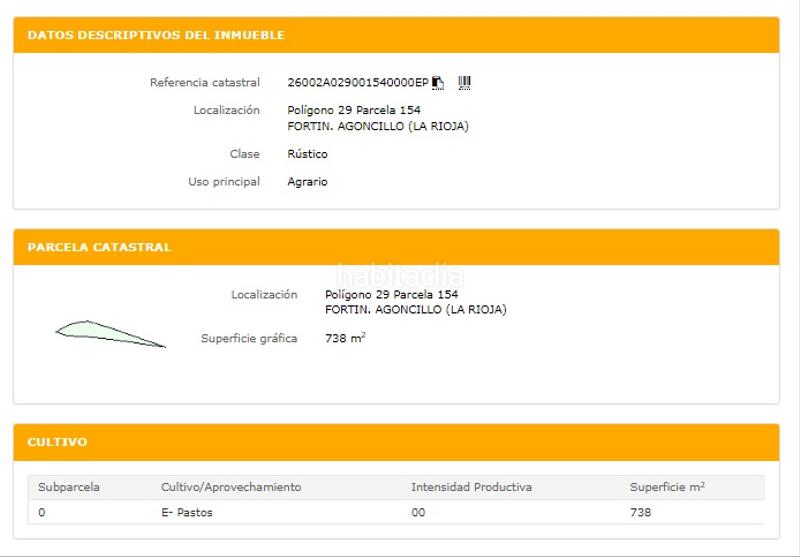This screenshot has height=557, width=800.
Task: Click the 'Intensidad Productiva' column header
Action: (x=471, y=487)
